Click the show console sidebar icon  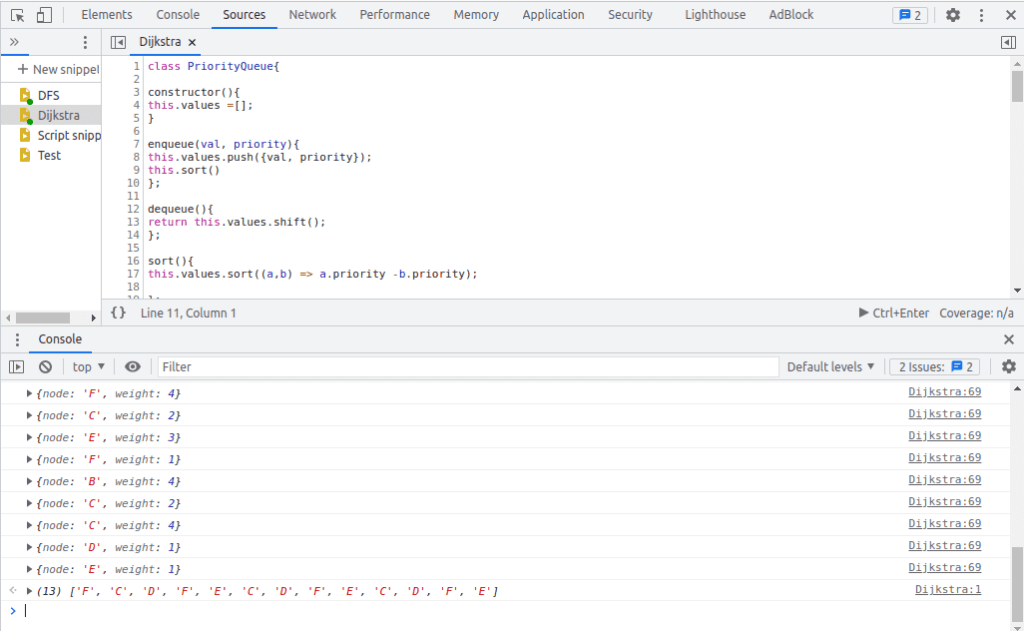pos(17,366)
